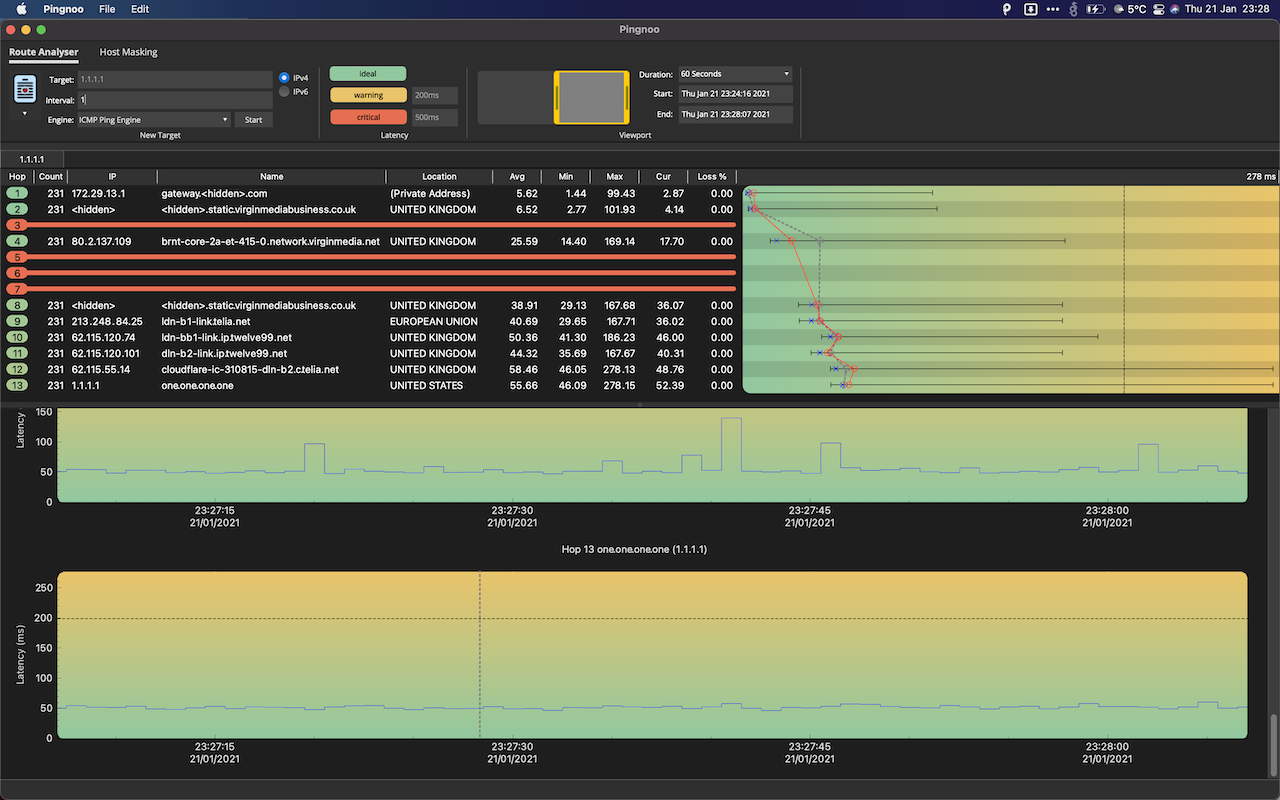Click the yellow viewport selection window

tap(592, 97)
